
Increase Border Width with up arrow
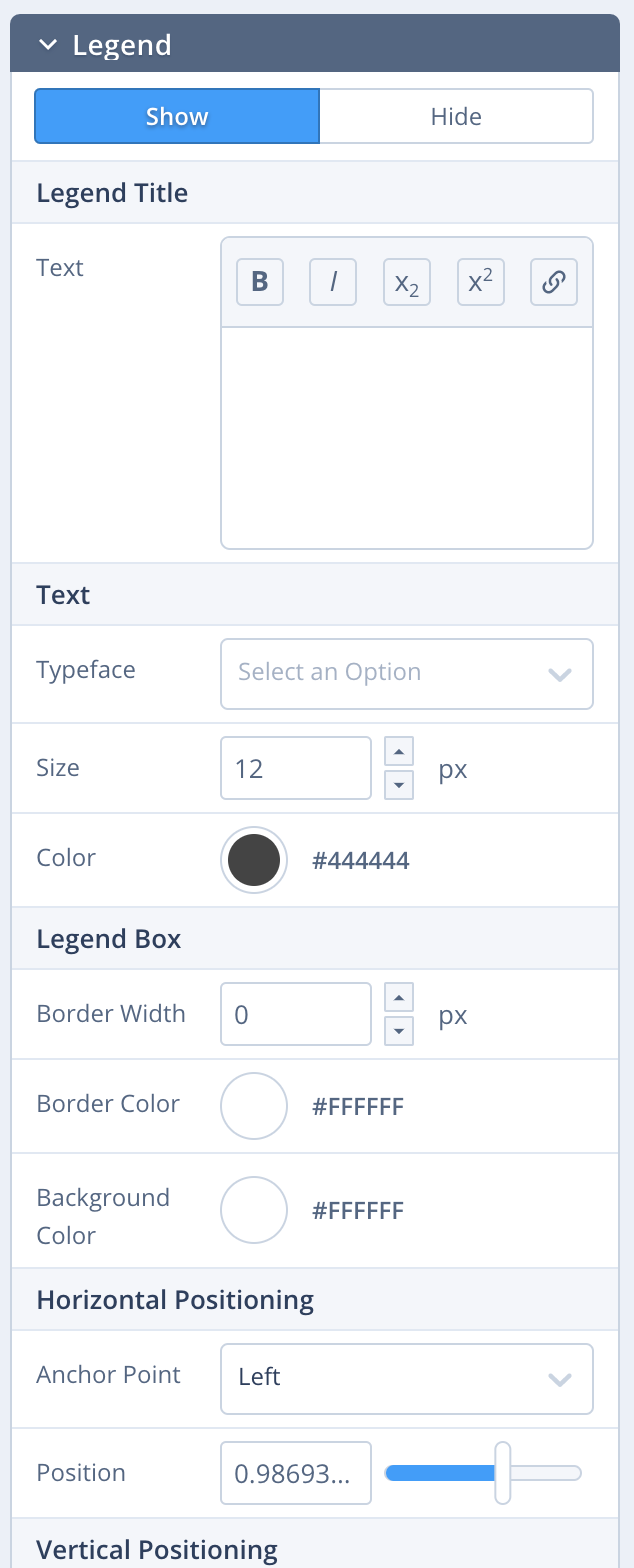(399, 997)
